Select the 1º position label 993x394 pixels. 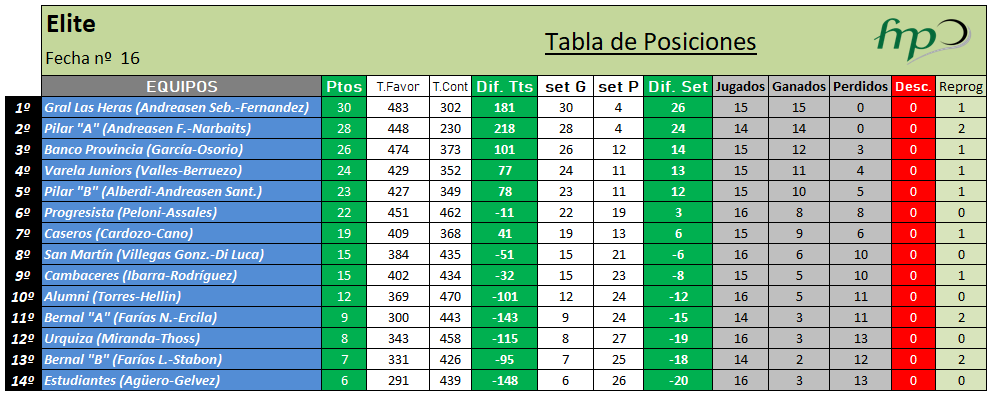click(x=23, y=108)
